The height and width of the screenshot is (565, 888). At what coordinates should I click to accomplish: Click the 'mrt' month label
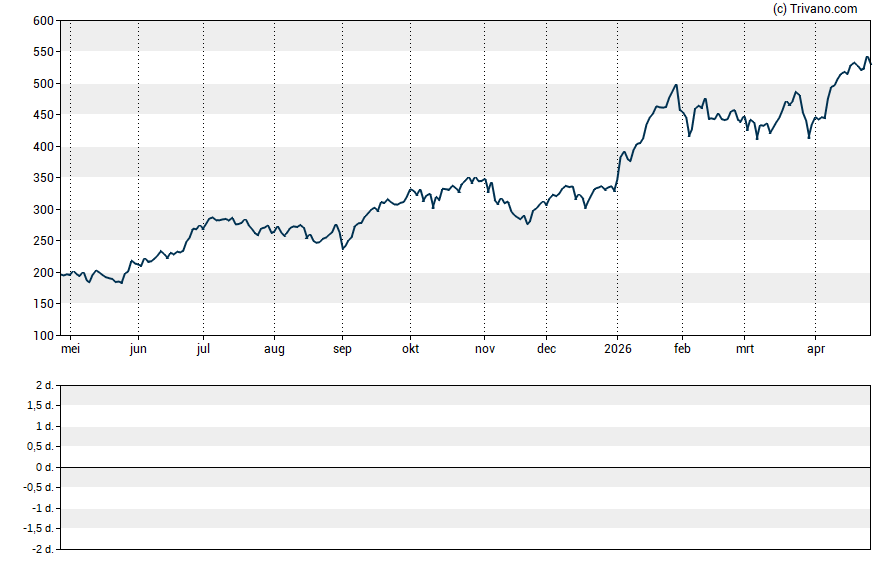pos(745,349)
